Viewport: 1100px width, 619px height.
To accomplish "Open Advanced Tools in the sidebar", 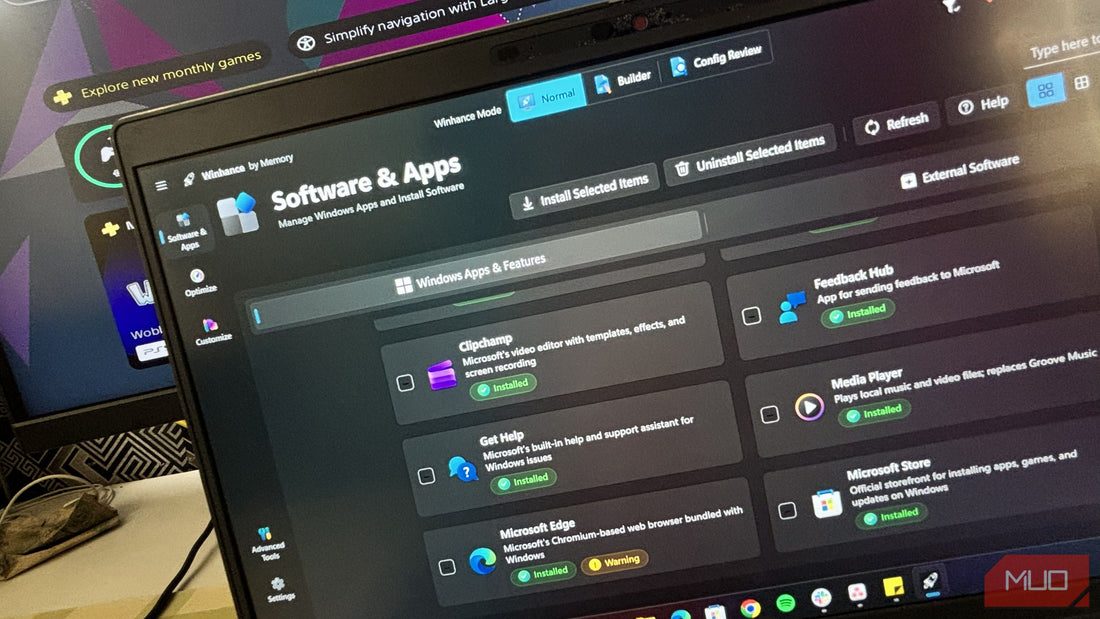I will pos(267,543).
